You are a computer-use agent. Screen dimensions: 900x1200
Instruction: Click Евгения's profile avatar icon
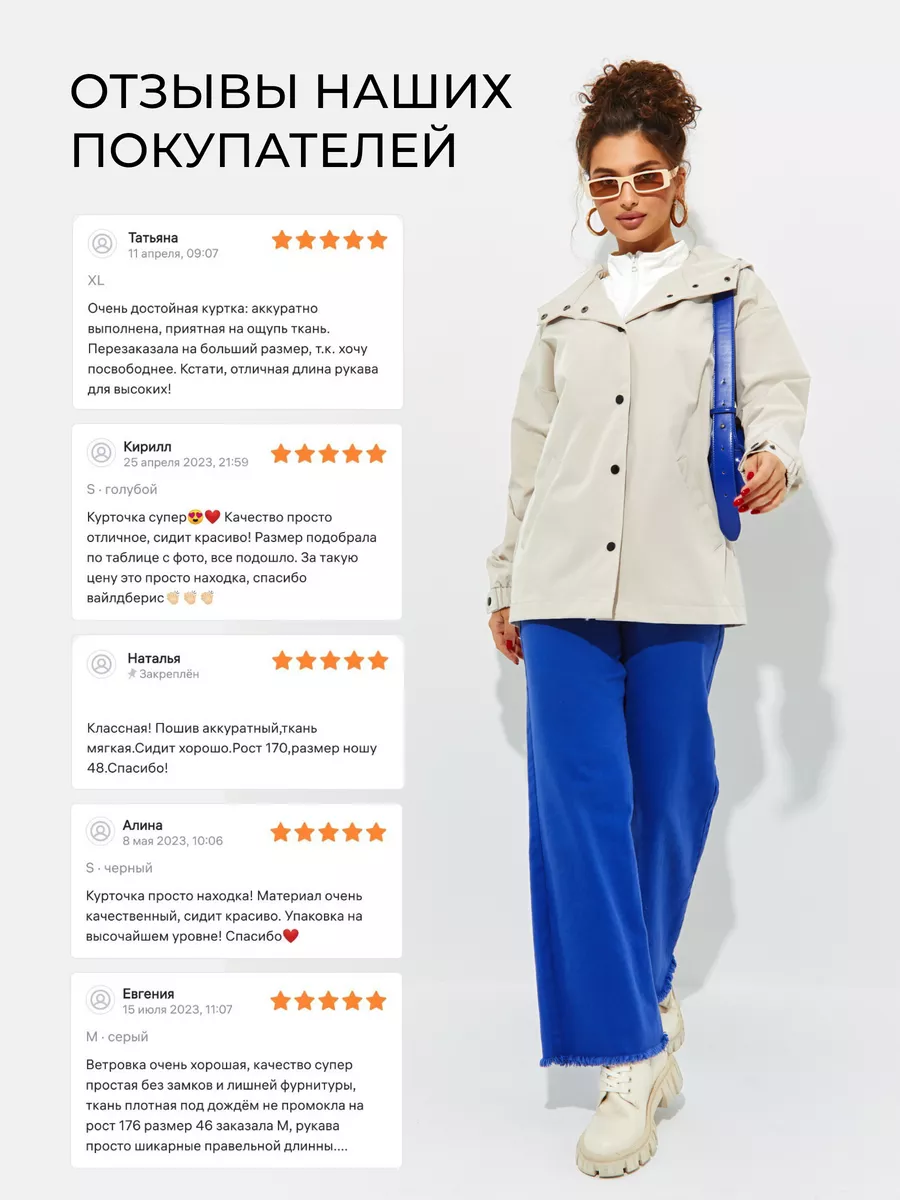[100, 1000]
